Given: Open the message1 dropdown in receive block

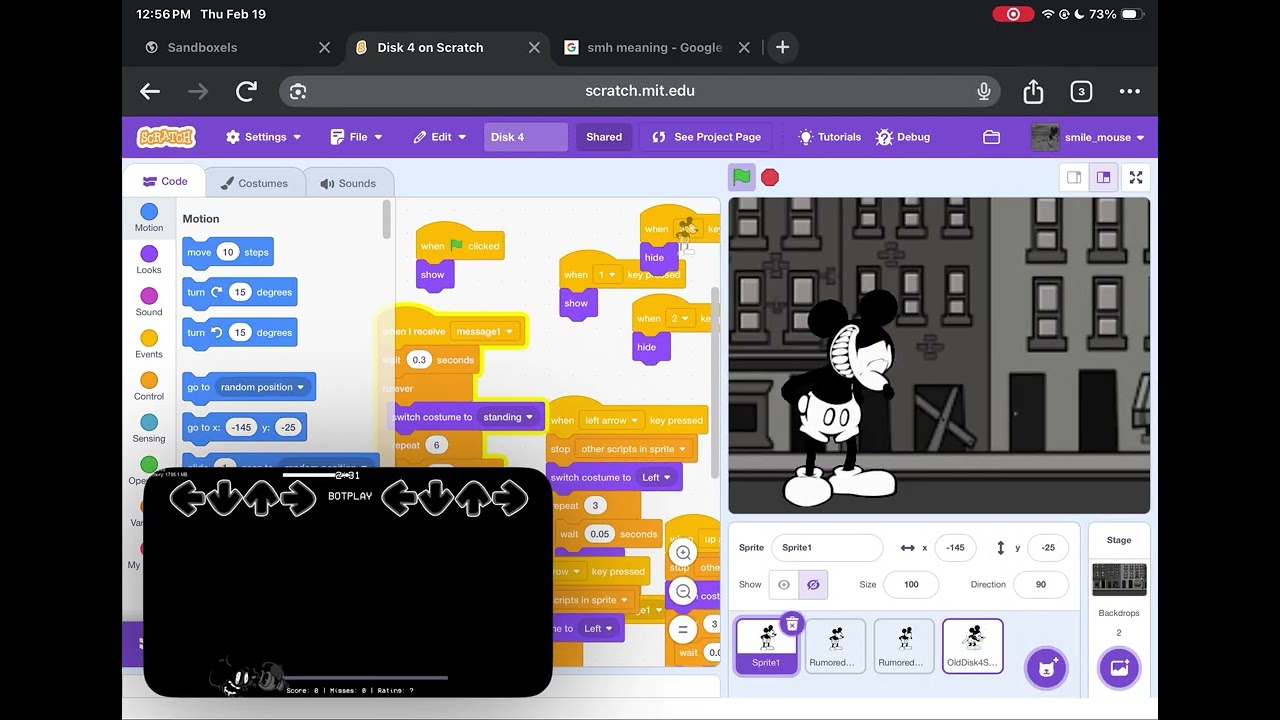Looking at the screenshot, I should (x=485, y=331).
